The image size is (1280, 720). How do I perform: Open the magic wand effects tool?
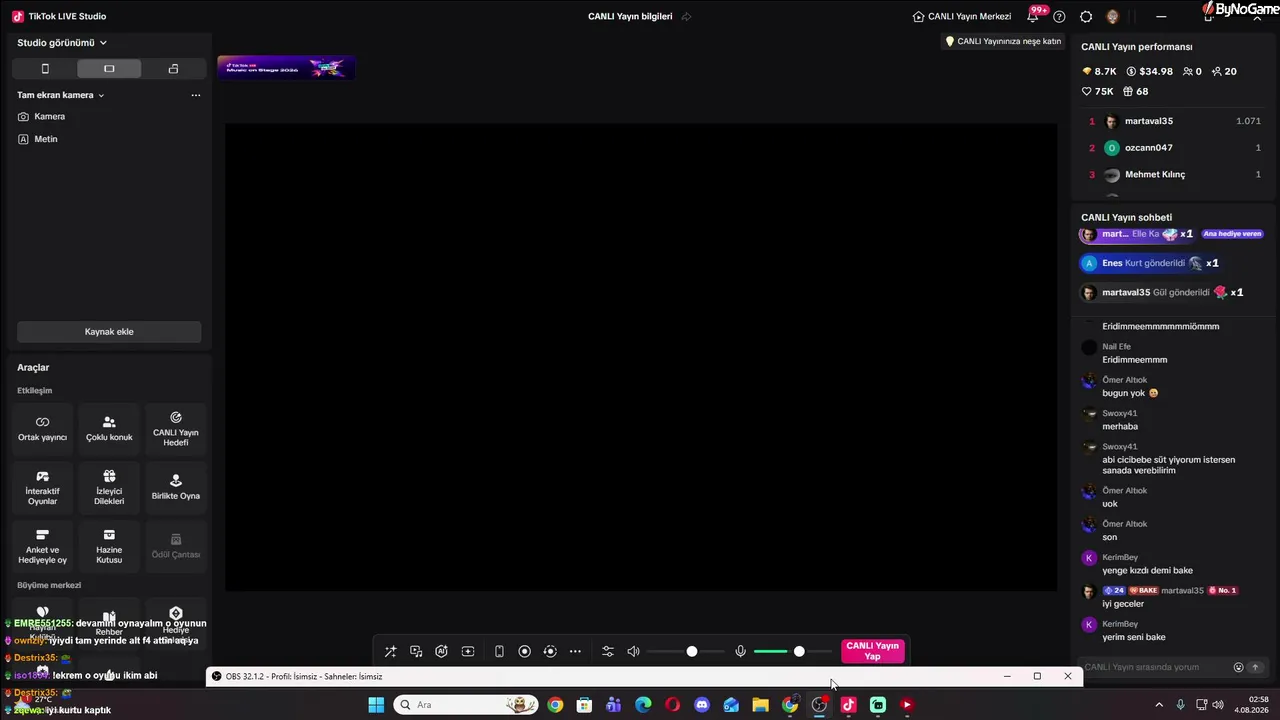(391, 652)
